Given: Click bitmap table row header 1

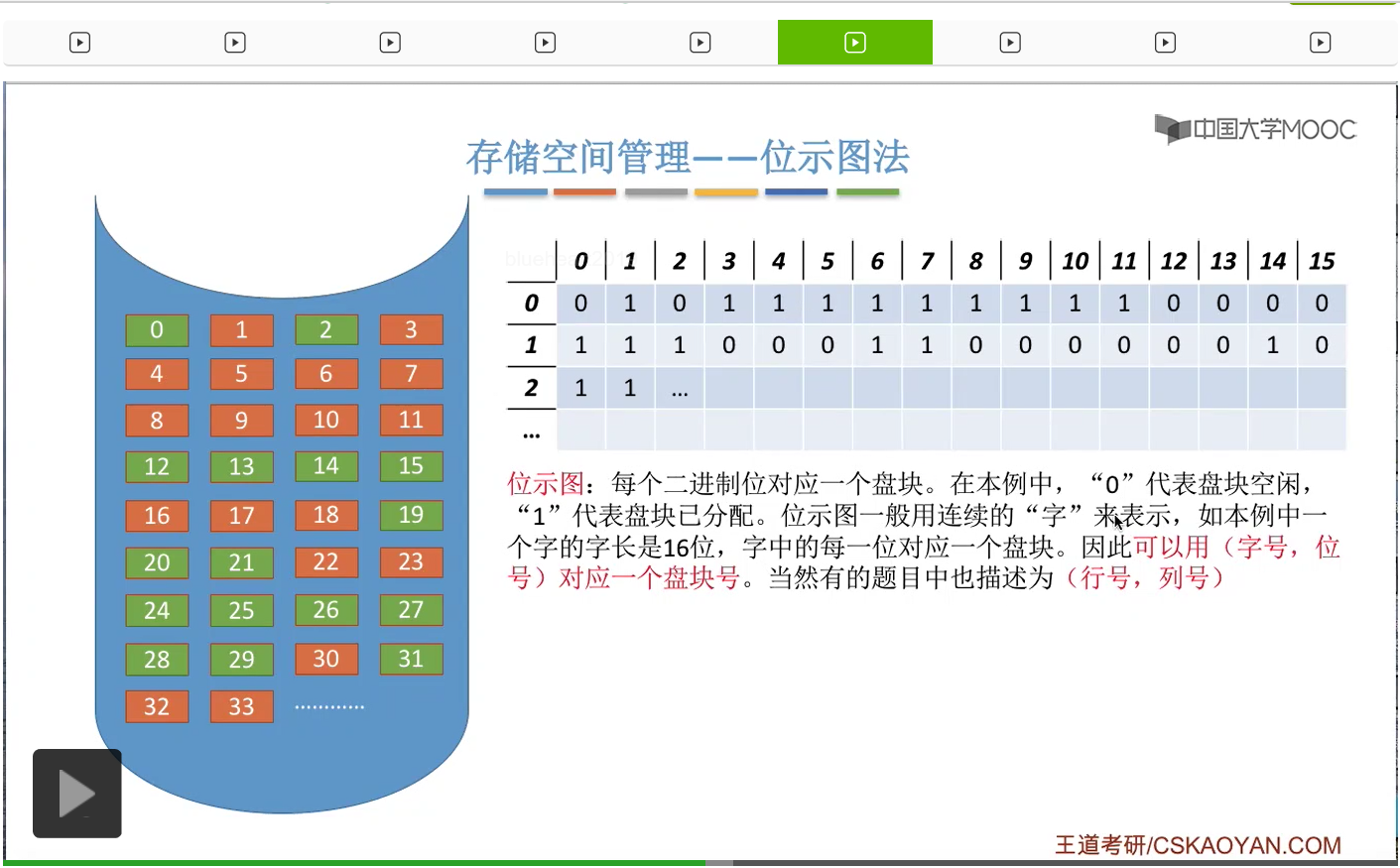Looking at the screenshot, I should tap(532, 345).
